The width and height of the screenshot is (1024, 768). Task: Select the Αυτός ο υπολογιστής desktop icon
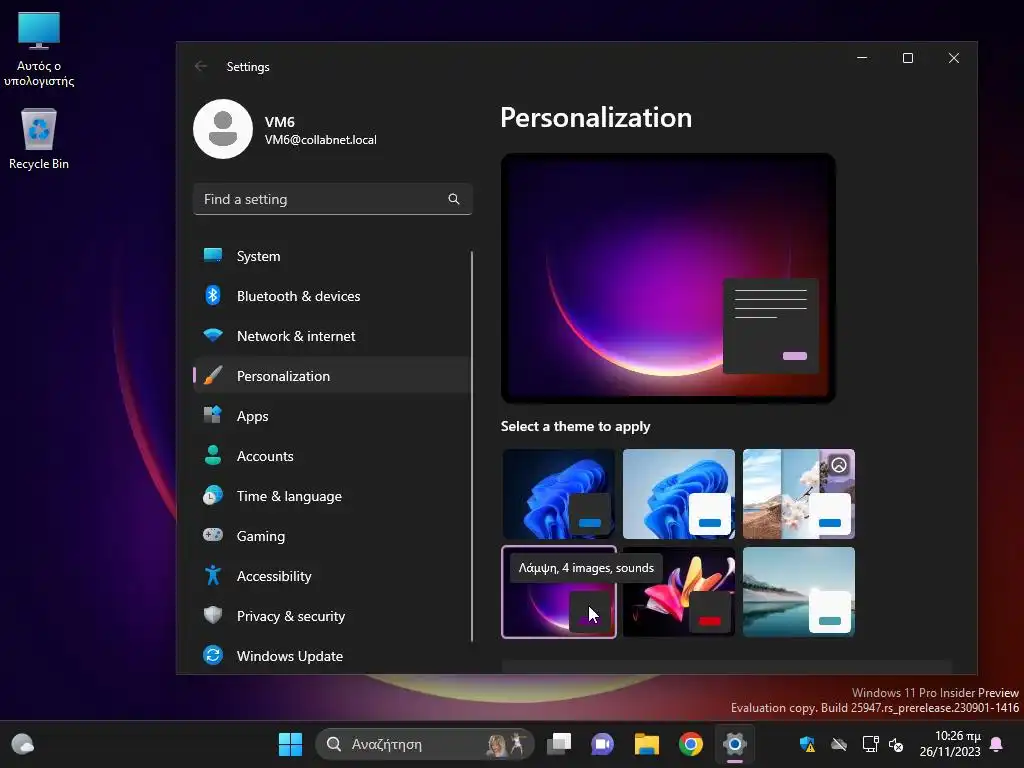(39, 50)
